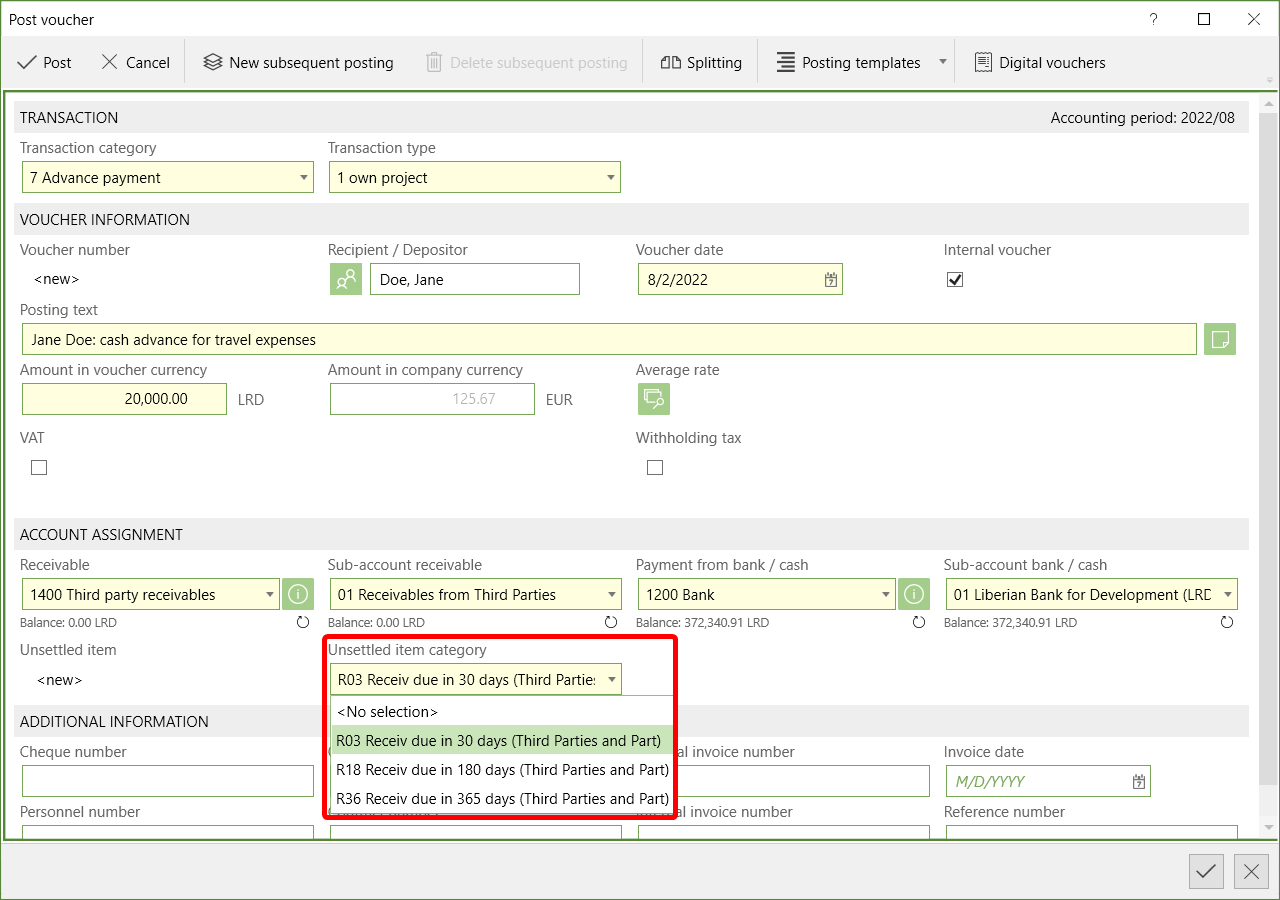Viewport: 1280px width, 900px height.
Task: Select <No selection> in the list
Action: pos(502,711)
